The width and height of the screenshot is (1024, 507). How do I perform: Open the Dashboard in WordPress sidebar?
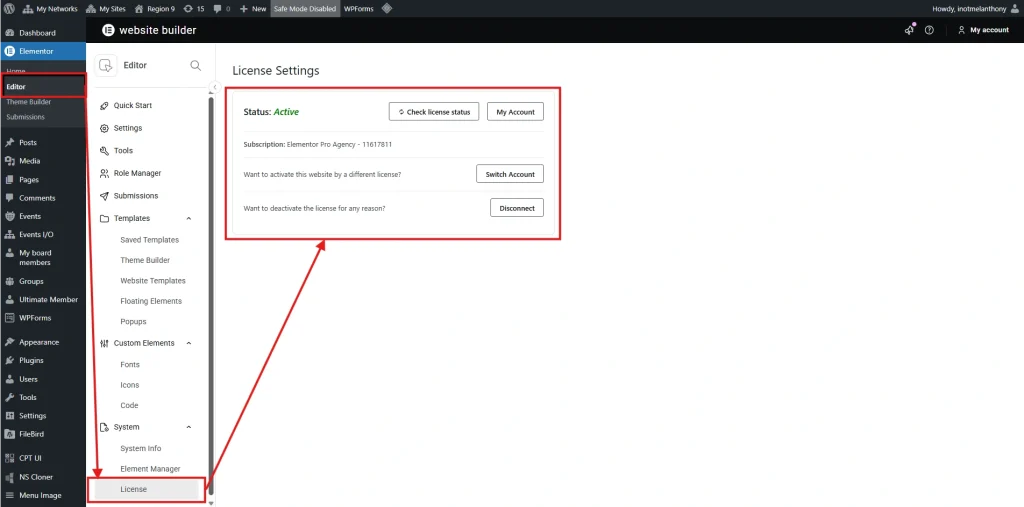tap(42, 33)
